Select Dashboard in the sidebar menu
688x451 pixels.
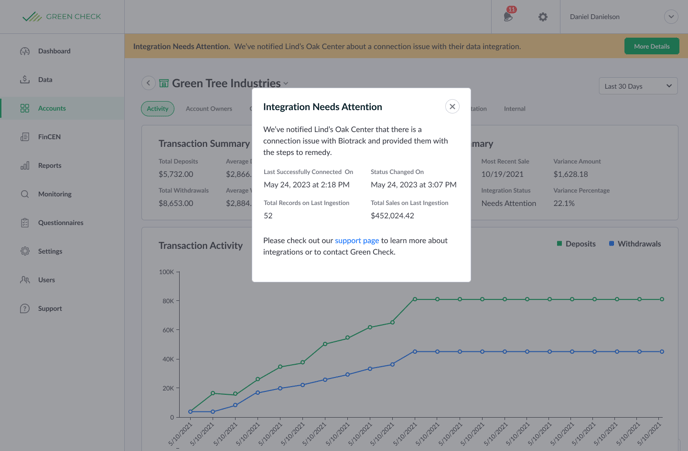tap(54, 51)
